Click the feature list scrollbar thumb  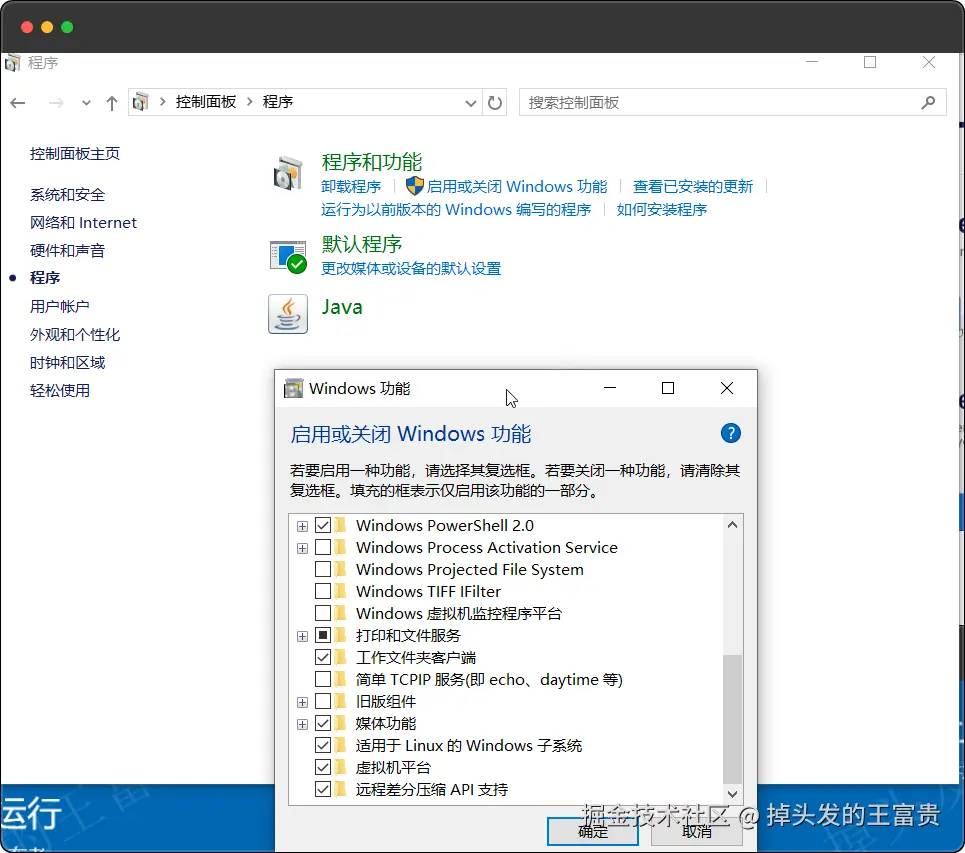732,719
